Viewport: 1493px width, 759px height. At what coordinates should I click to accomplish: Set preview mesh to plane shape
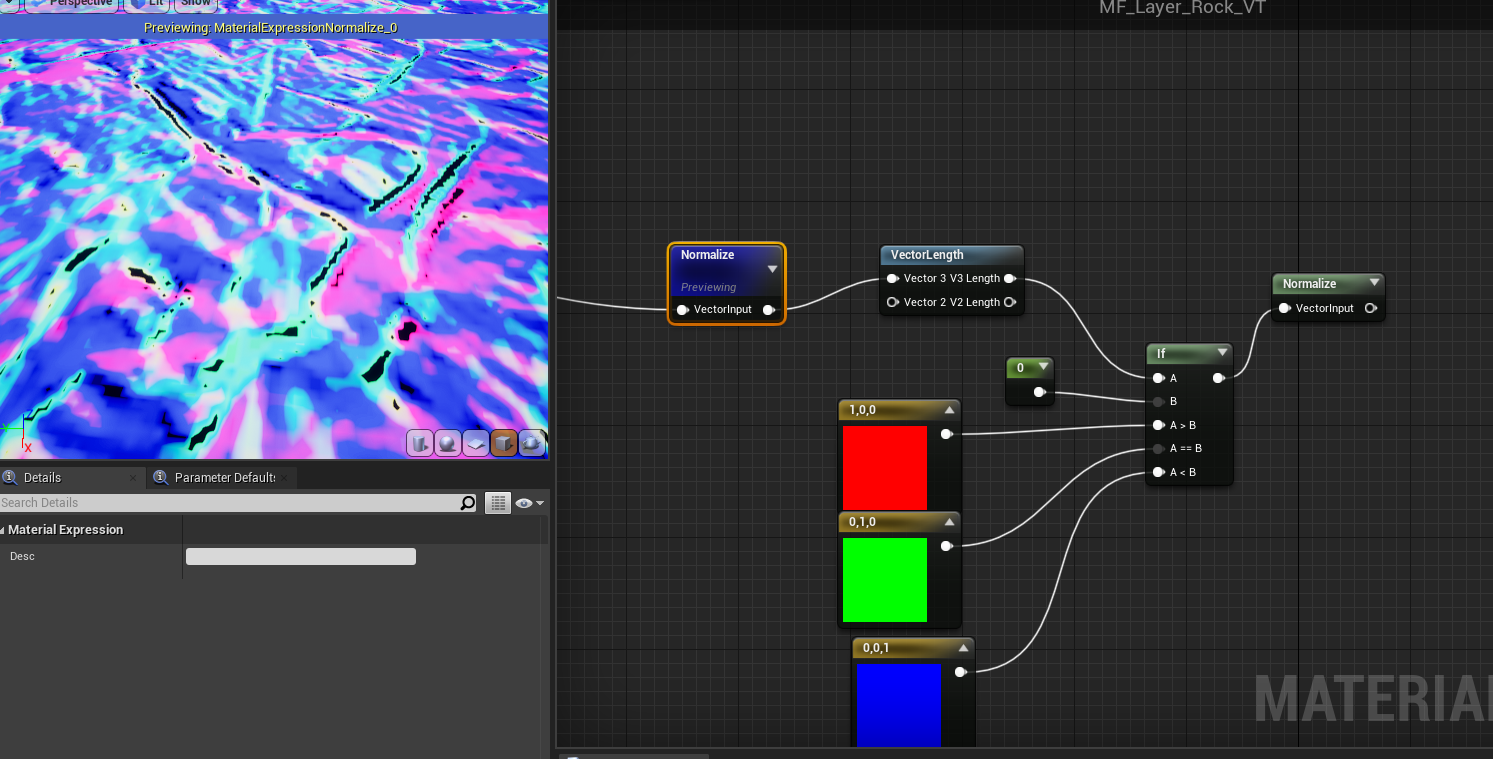pos(475,443)
